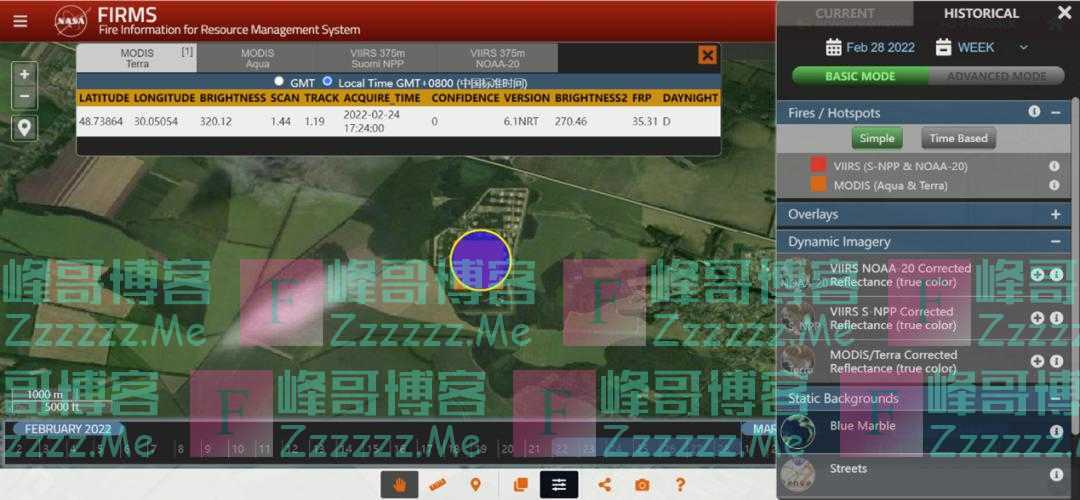Show info for VIIRS (S-NPP & NOAA-20) layer
Viewport: 1080px width, 500px height.
1054,166
